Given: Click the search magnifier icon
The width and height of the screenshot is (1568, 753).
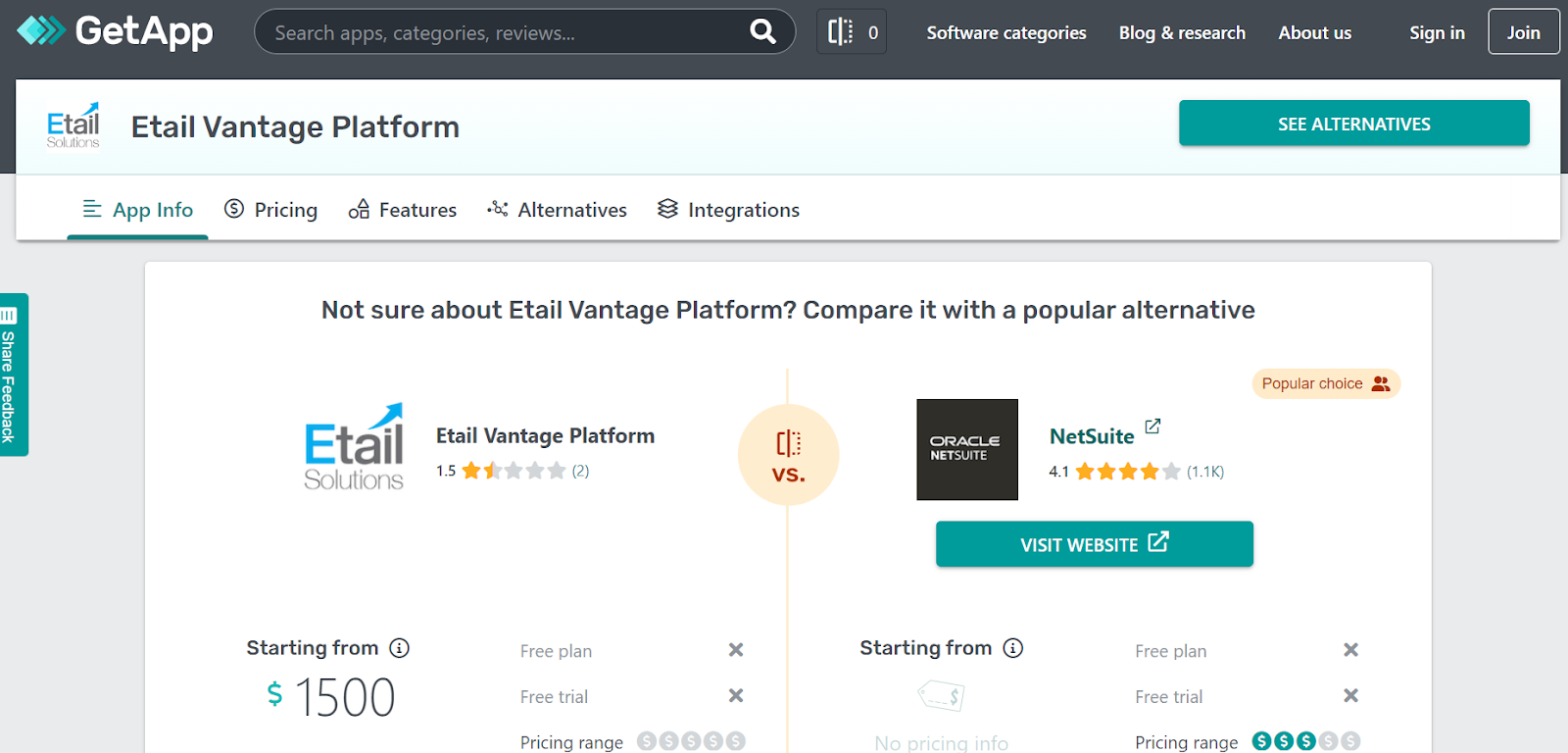Looking at the screenshot, I should (x=762, y=32).
